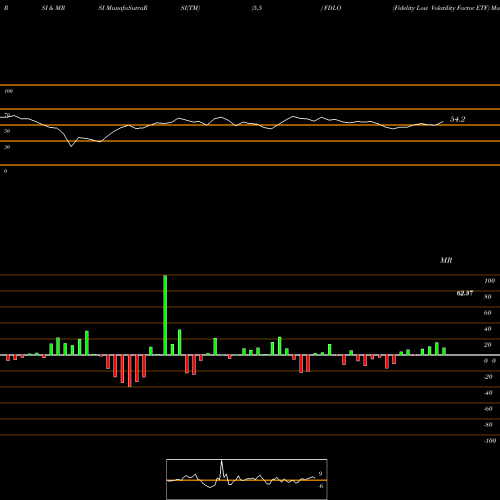
Task: Click the MRSI value 62.37 label
Action: (x=465, y=293)
